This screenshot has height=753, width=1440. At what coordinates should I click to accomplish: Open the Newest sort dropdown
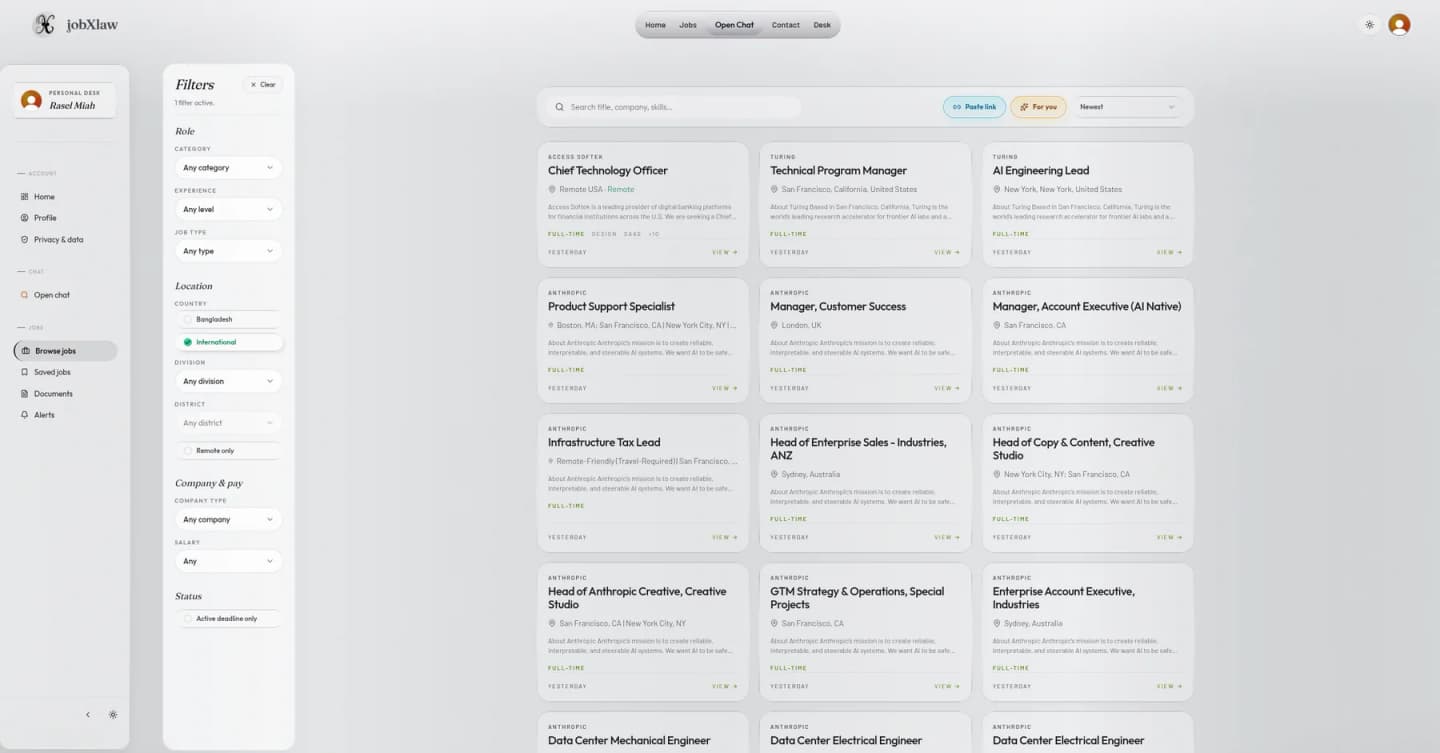1127,107
